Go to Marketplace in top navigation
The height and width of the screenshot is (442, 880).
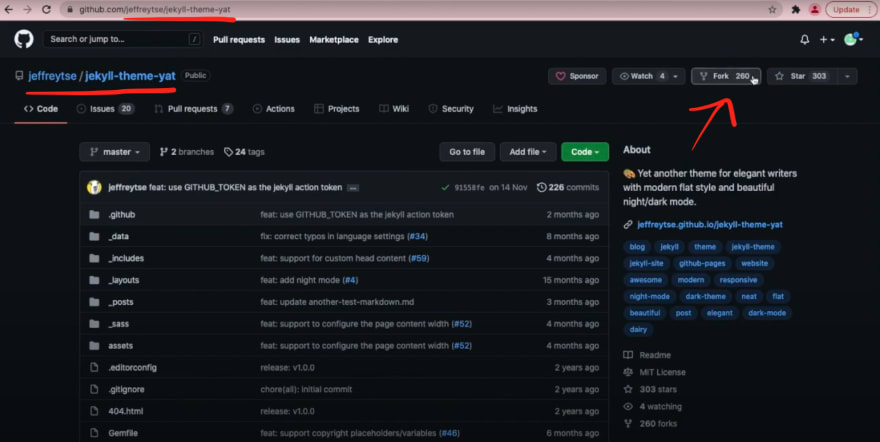[334, 40]
